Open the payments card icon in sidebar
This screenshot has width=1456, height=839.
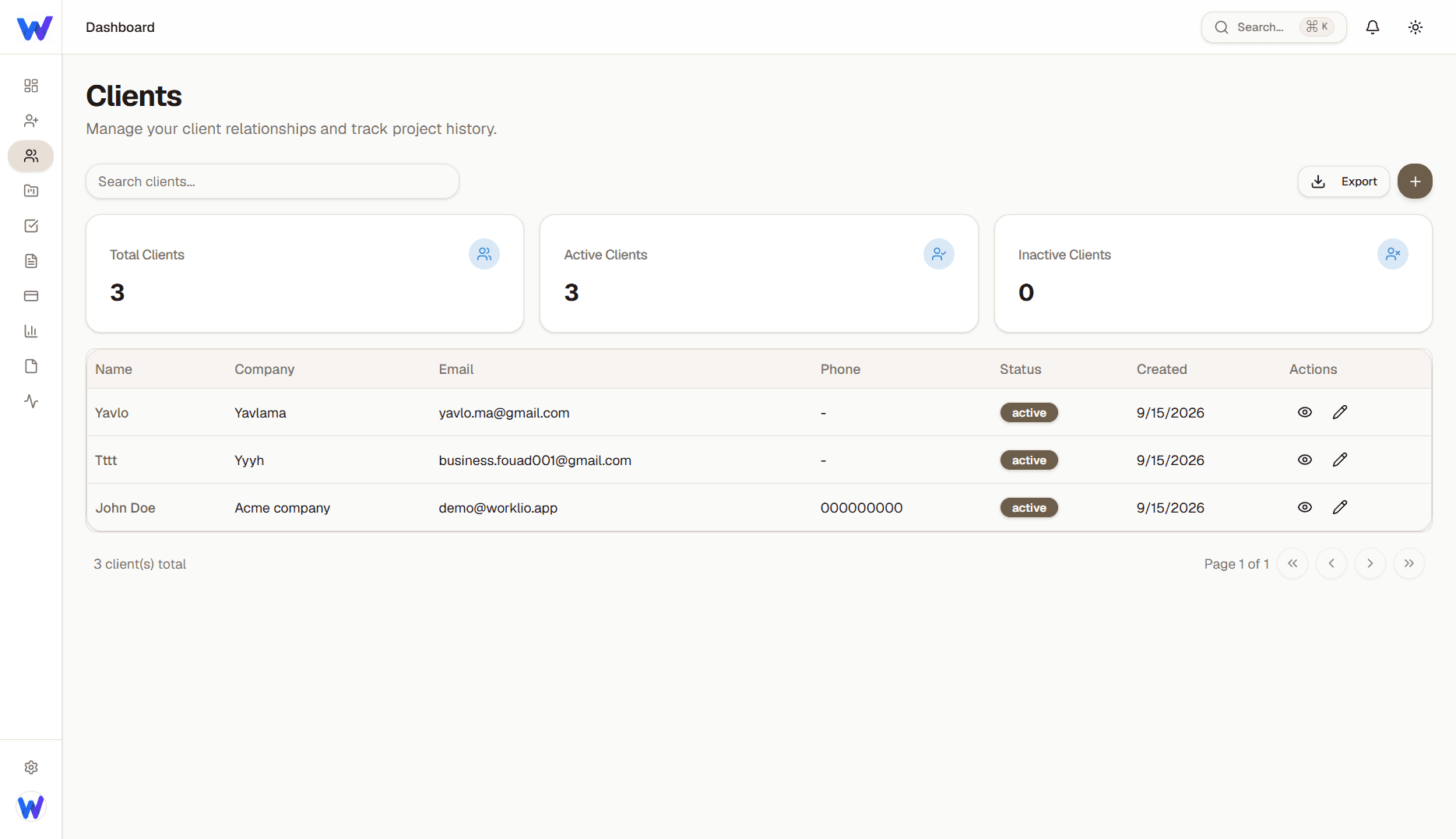(x=31, y=296)
